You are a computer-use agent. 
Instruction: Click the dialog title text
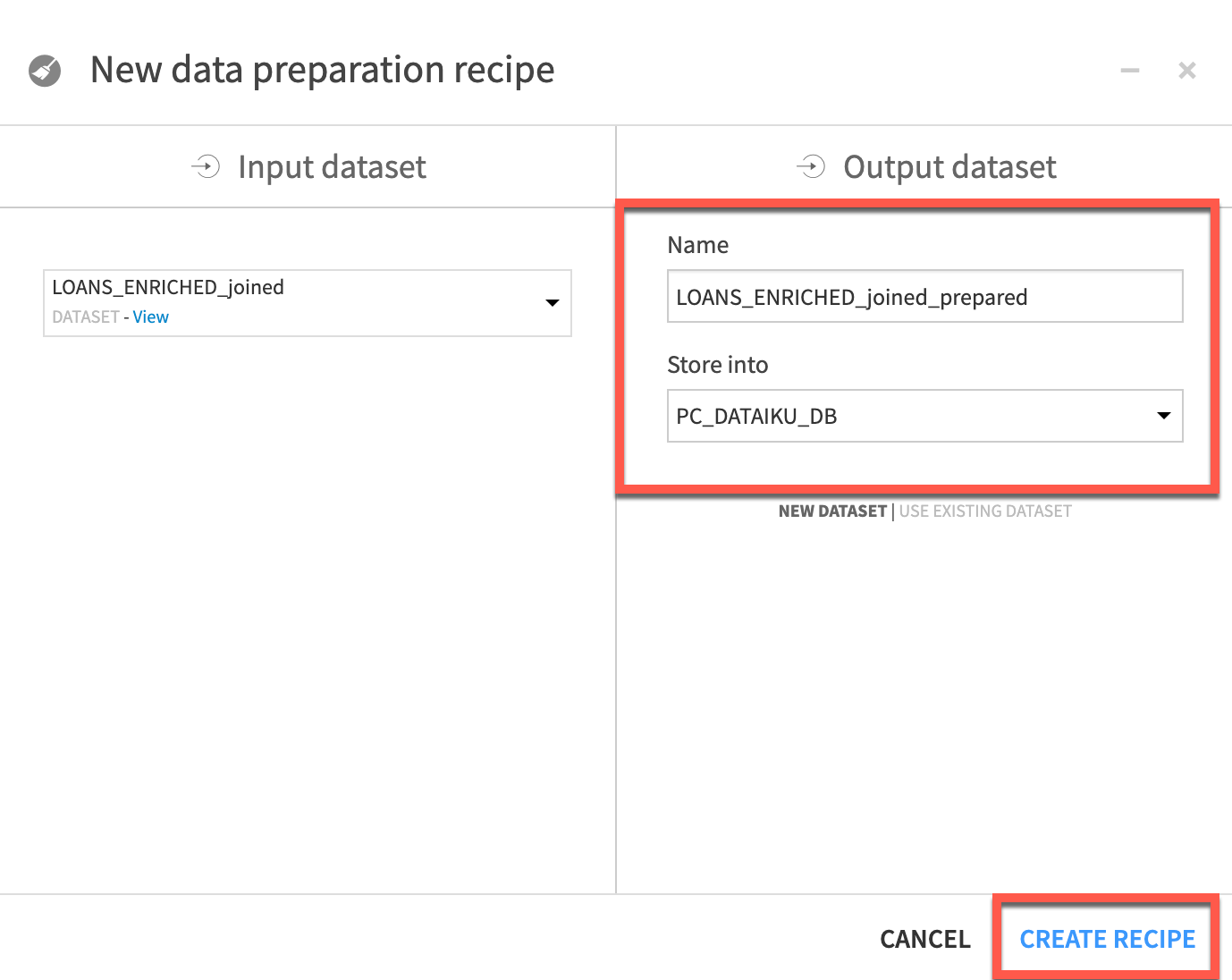322,70
